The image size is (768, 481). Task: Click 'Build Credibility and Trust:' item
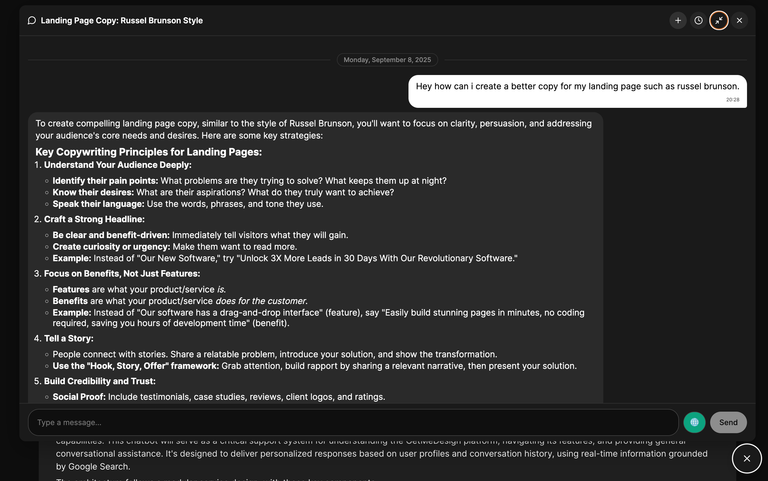(x=99, y=381)
